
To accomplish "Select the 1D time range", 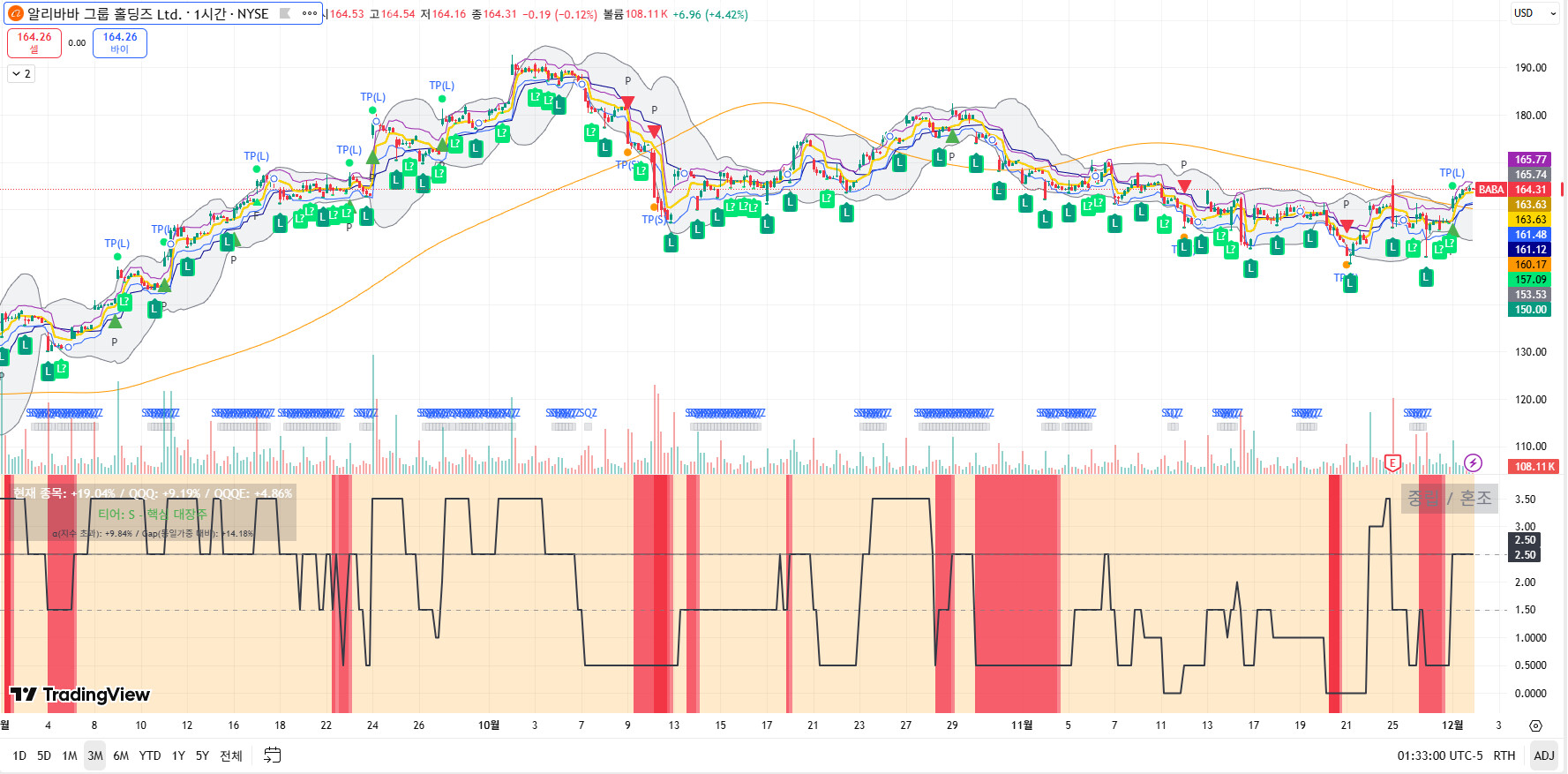I will pos(19,755).
